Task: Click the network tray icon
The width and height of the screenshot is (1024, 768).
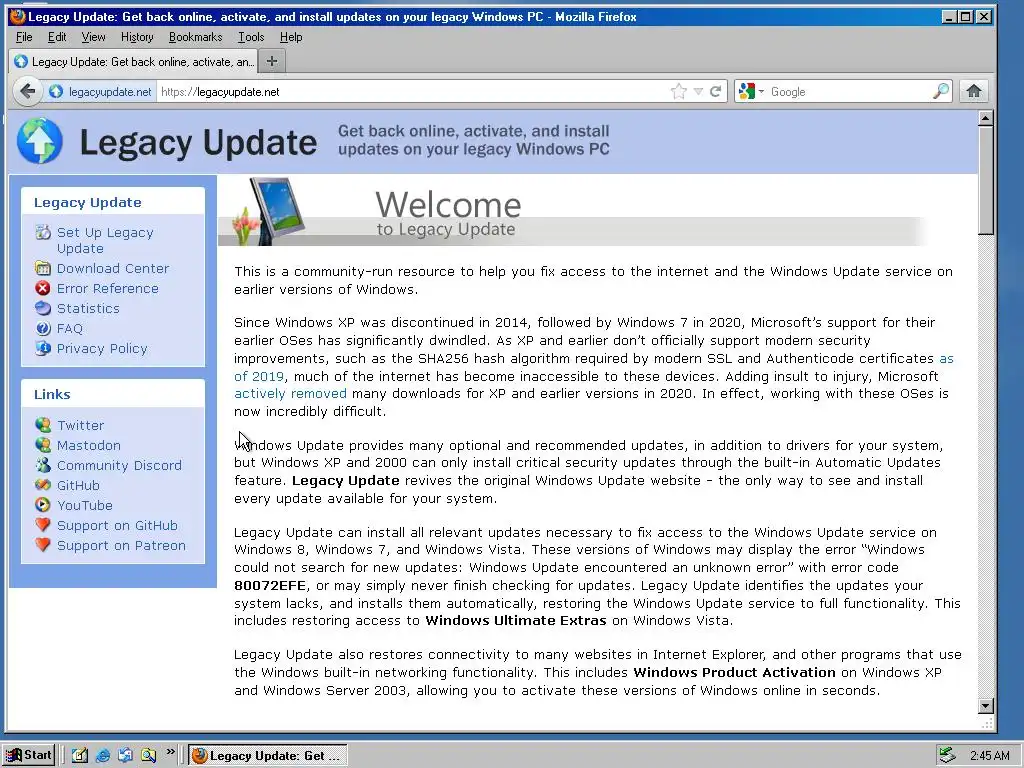Action: point(947,756)
